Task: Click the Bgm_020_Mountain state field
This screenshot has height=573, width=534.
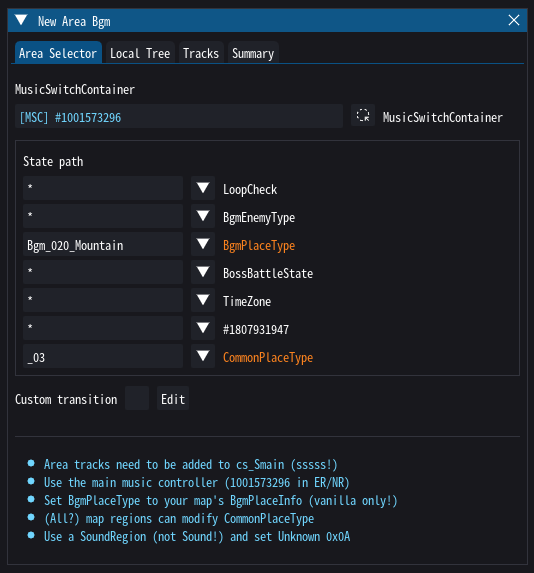Action: point(103,244)
